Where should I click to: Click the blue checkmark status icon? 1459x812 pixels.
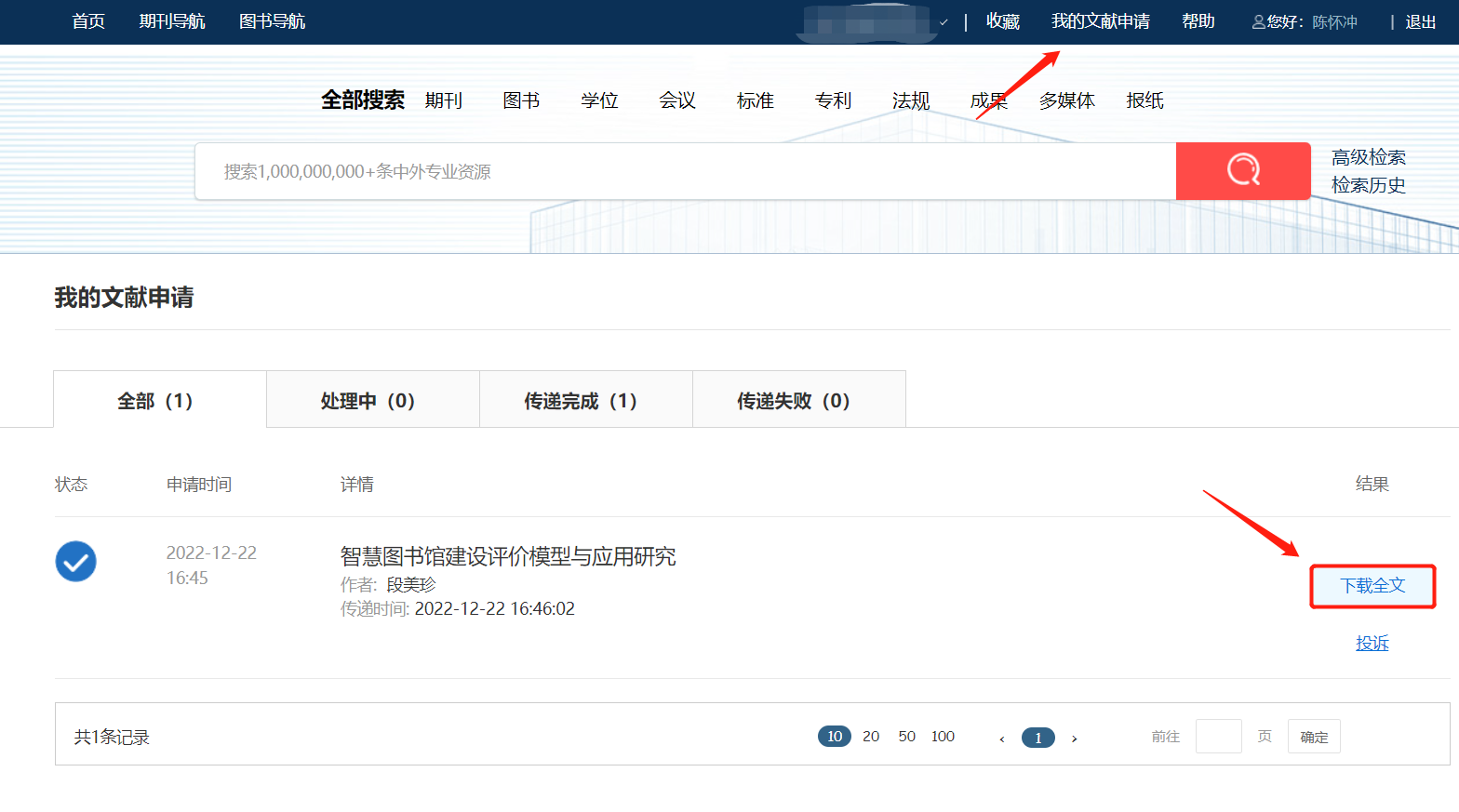tap(75, 562)
